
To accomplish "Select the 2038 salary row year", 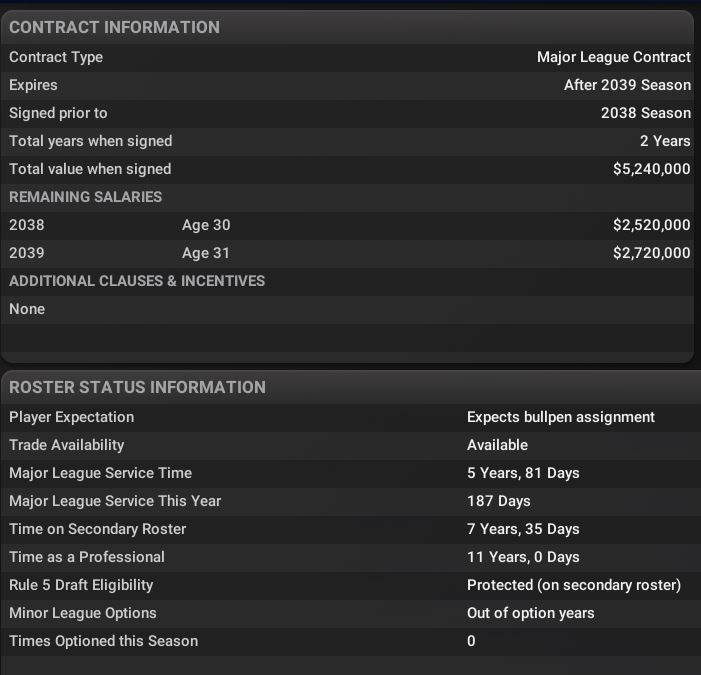I will [27, 225].
